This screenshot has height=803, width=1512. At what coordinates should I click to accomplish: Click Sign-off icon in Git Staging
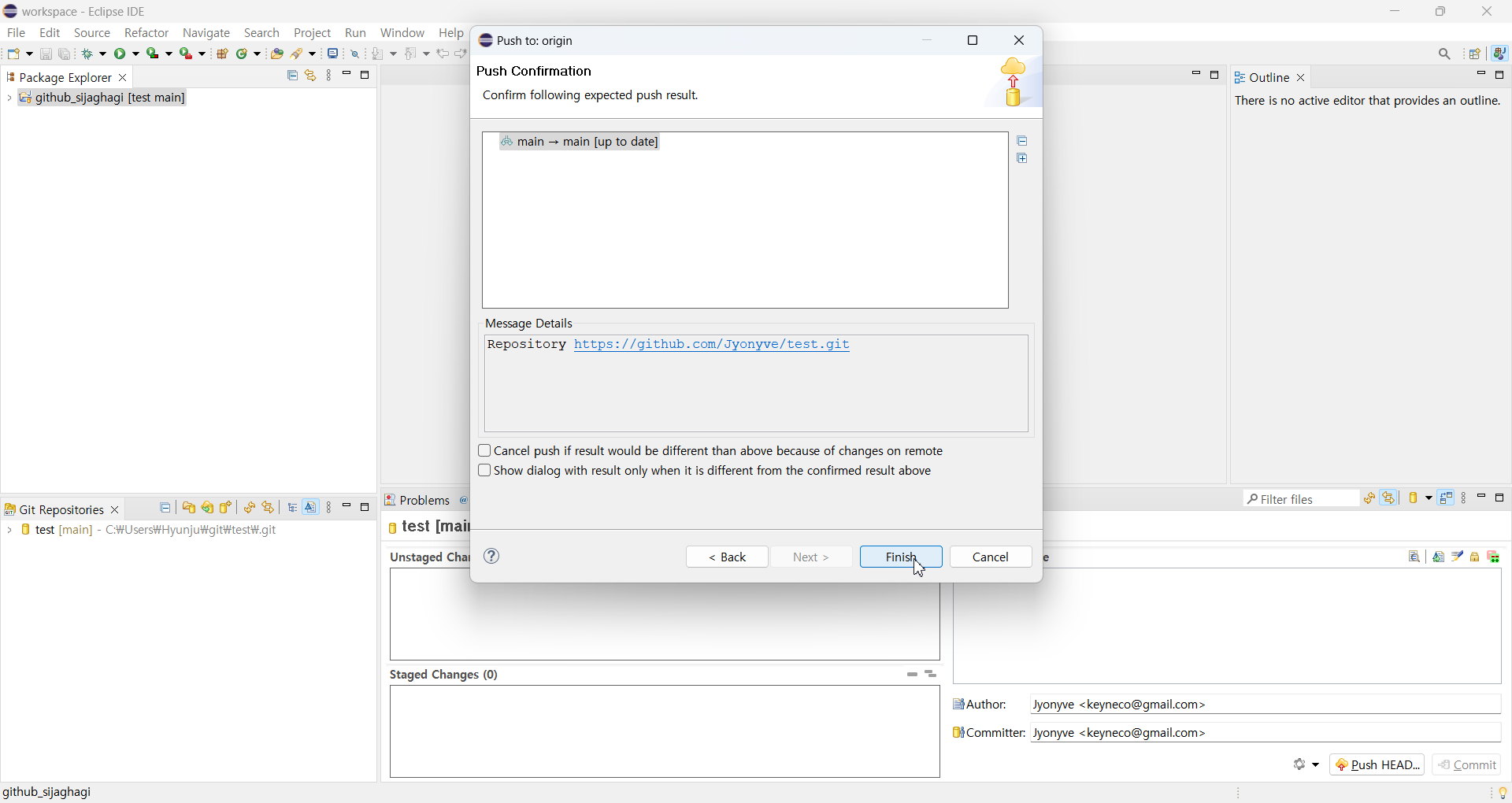coord(1458,557)
